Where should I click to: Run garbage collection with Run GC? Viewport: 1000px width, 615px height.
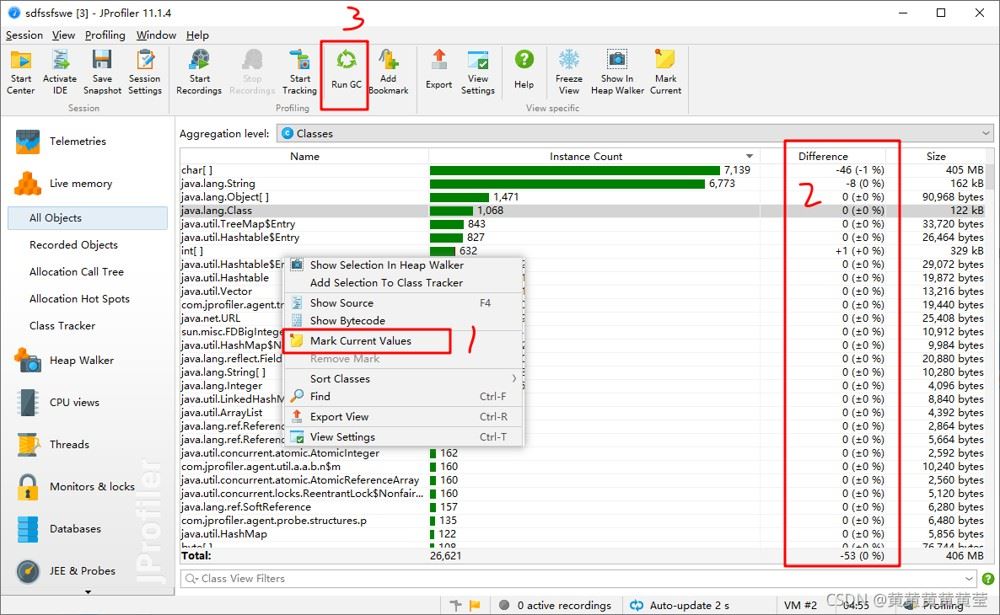tap(346, 70)
